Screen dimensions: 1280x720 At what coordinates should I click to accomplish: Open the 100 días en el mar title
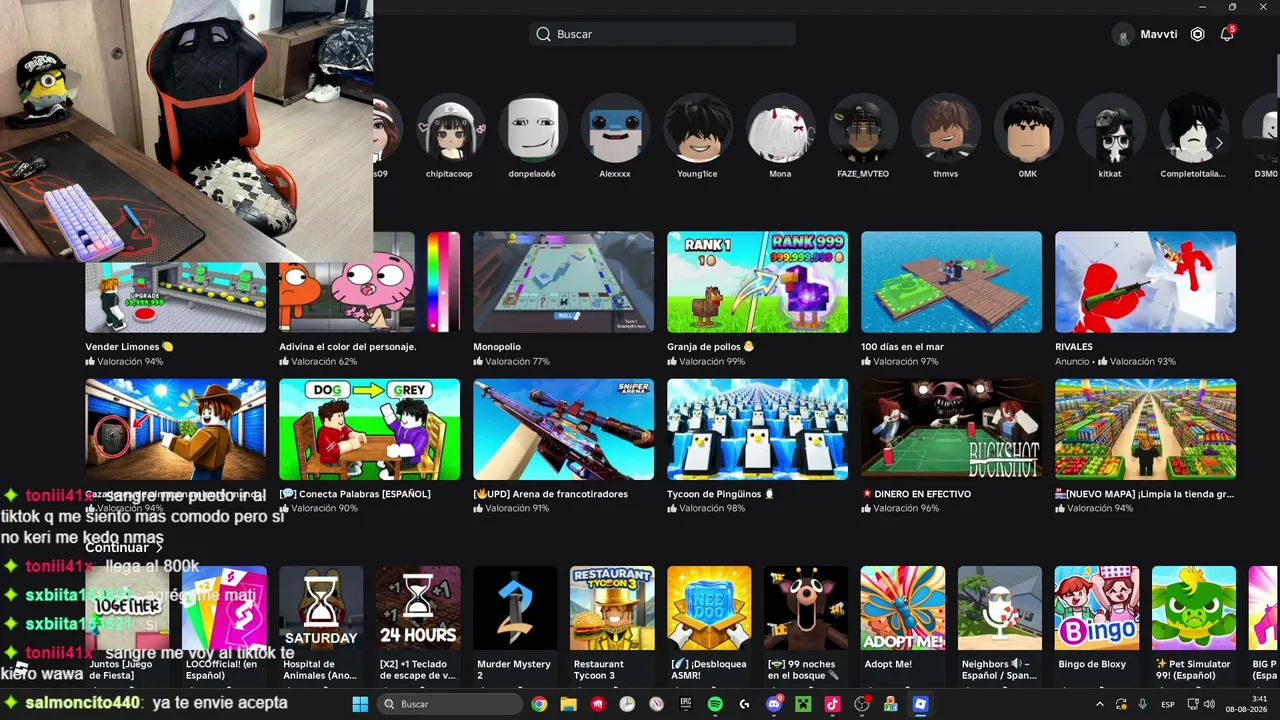coord(902,347)
